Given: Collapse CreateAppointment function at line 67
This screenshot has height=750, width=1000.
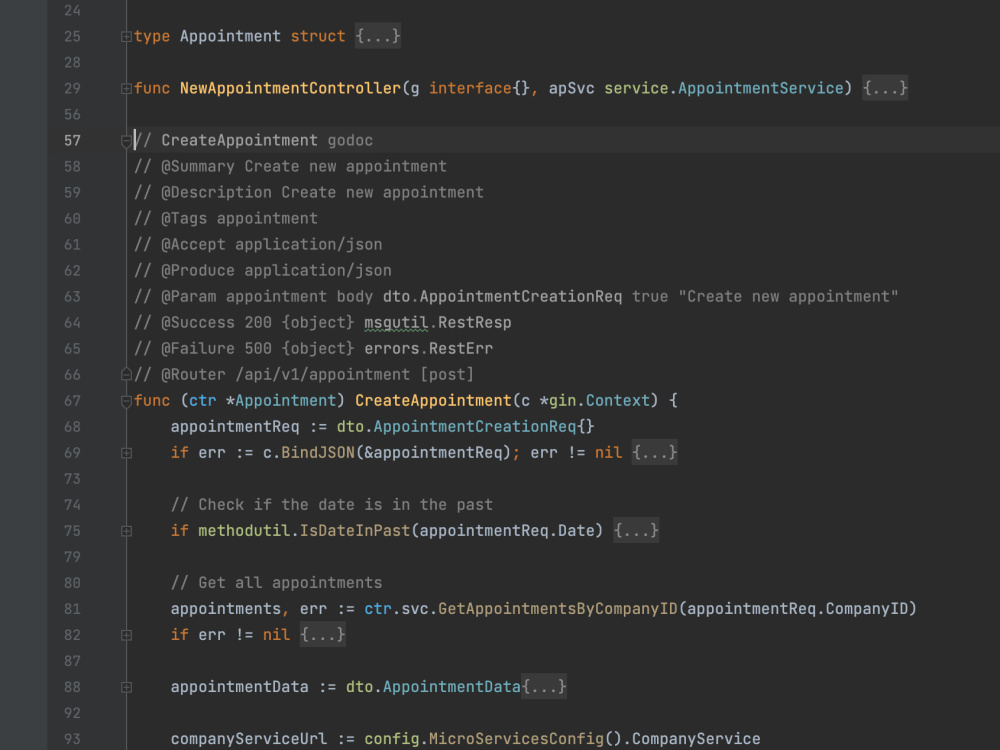Looking at the screenshot, I should (x=126, y=401).
